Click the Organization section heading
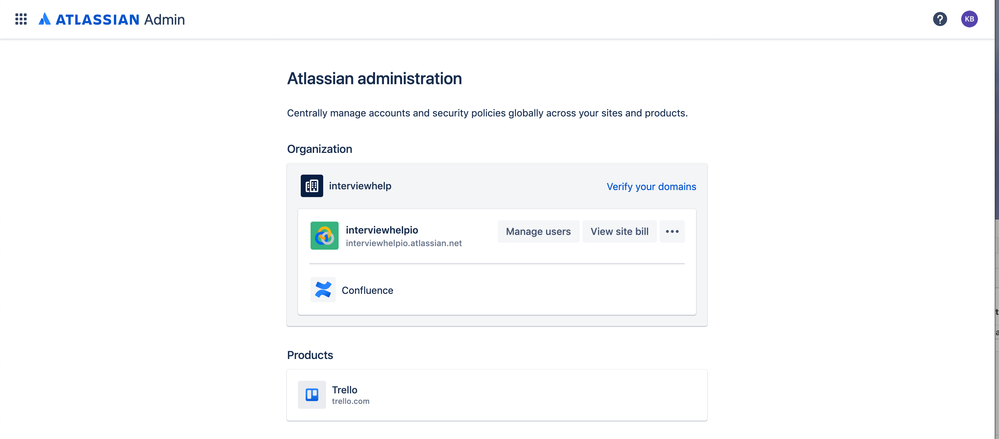 coord(320,149)
